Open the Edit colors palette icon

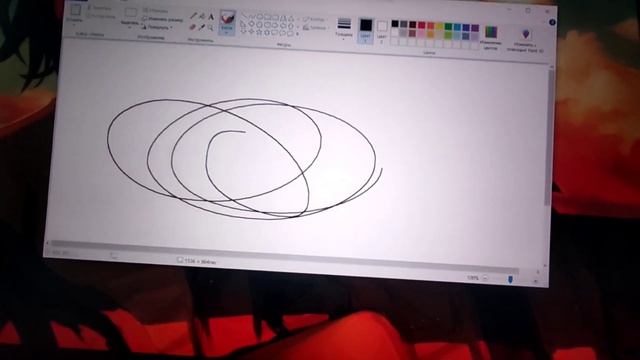pyautogui.click(x=491, y=32)
